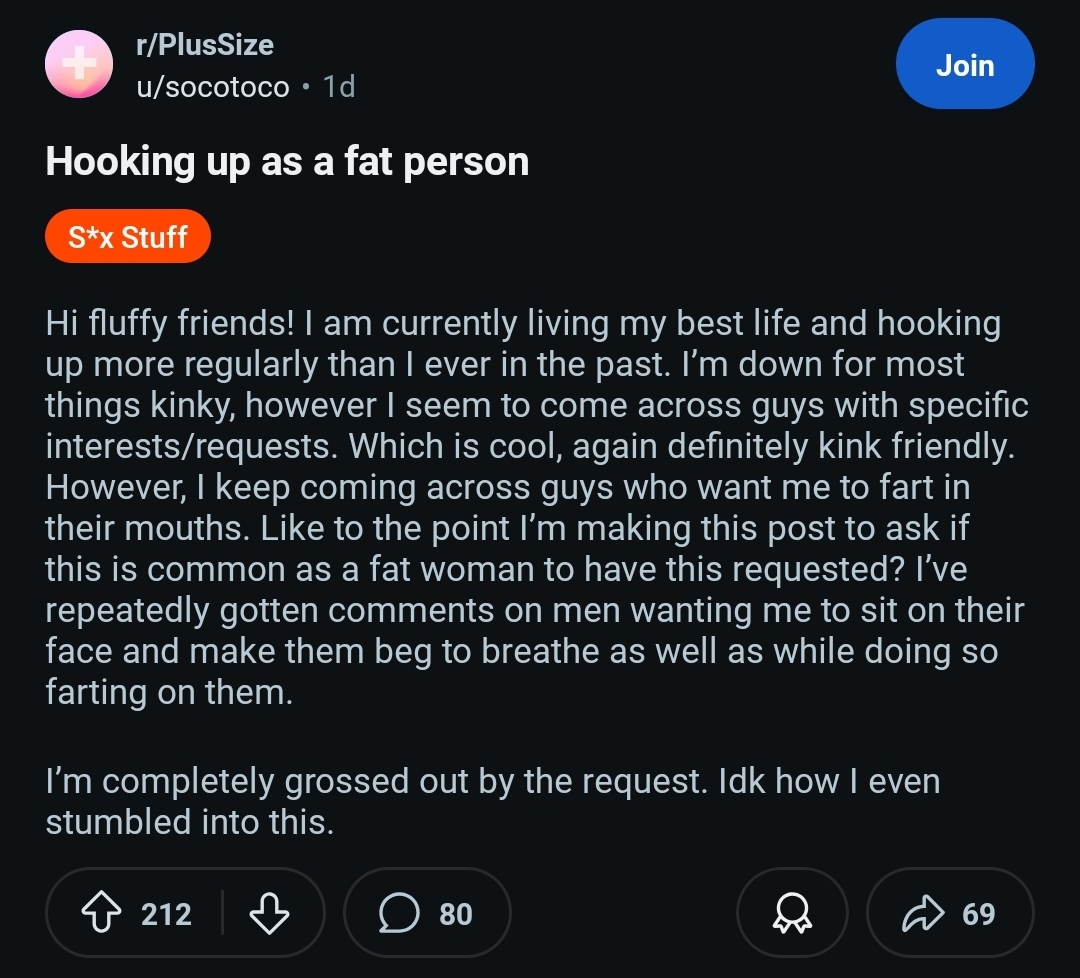This screenshot has height=978, width=1080.
Task: Downvote the post with the down arrow
Action: pos(269,913)
